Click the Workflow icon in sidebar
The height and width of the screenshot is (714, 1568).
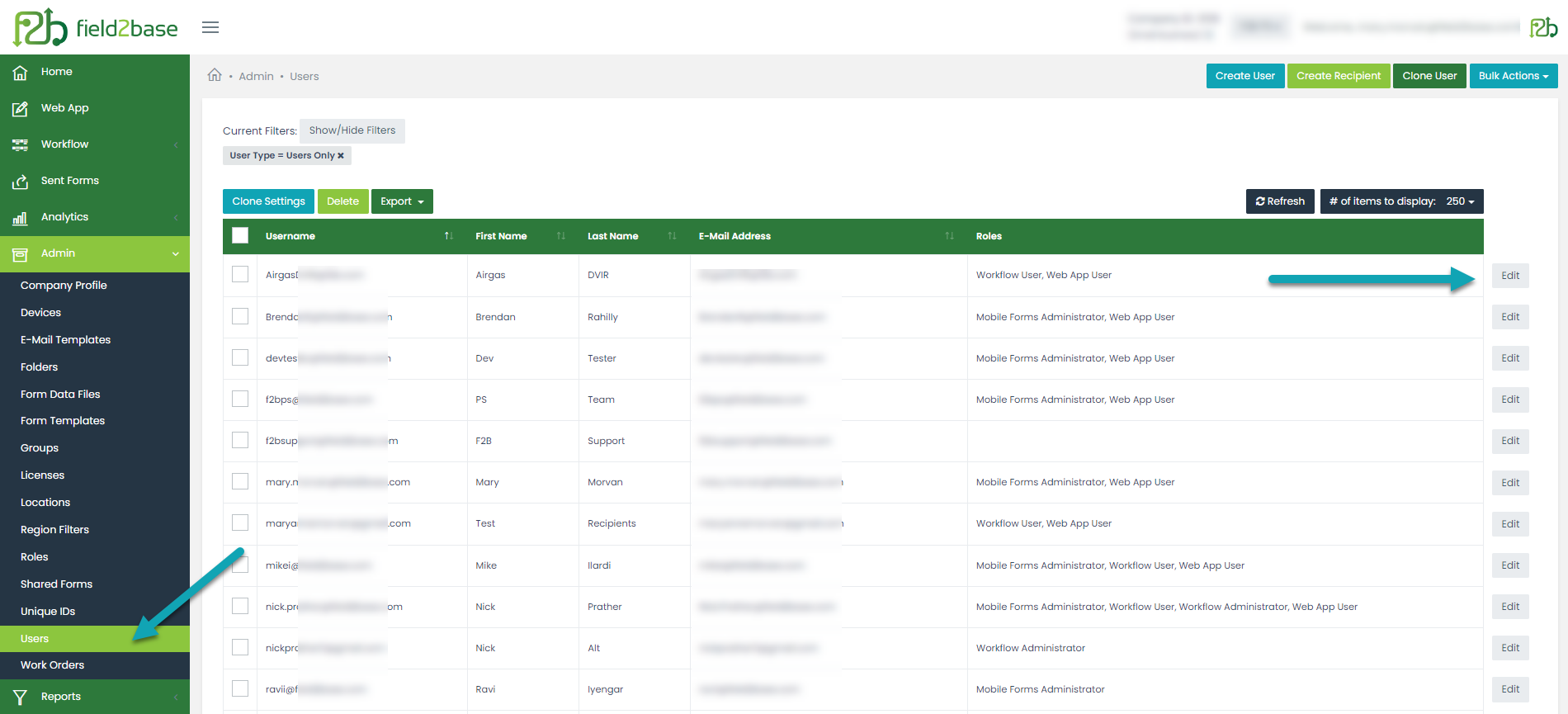click(20, 145)
